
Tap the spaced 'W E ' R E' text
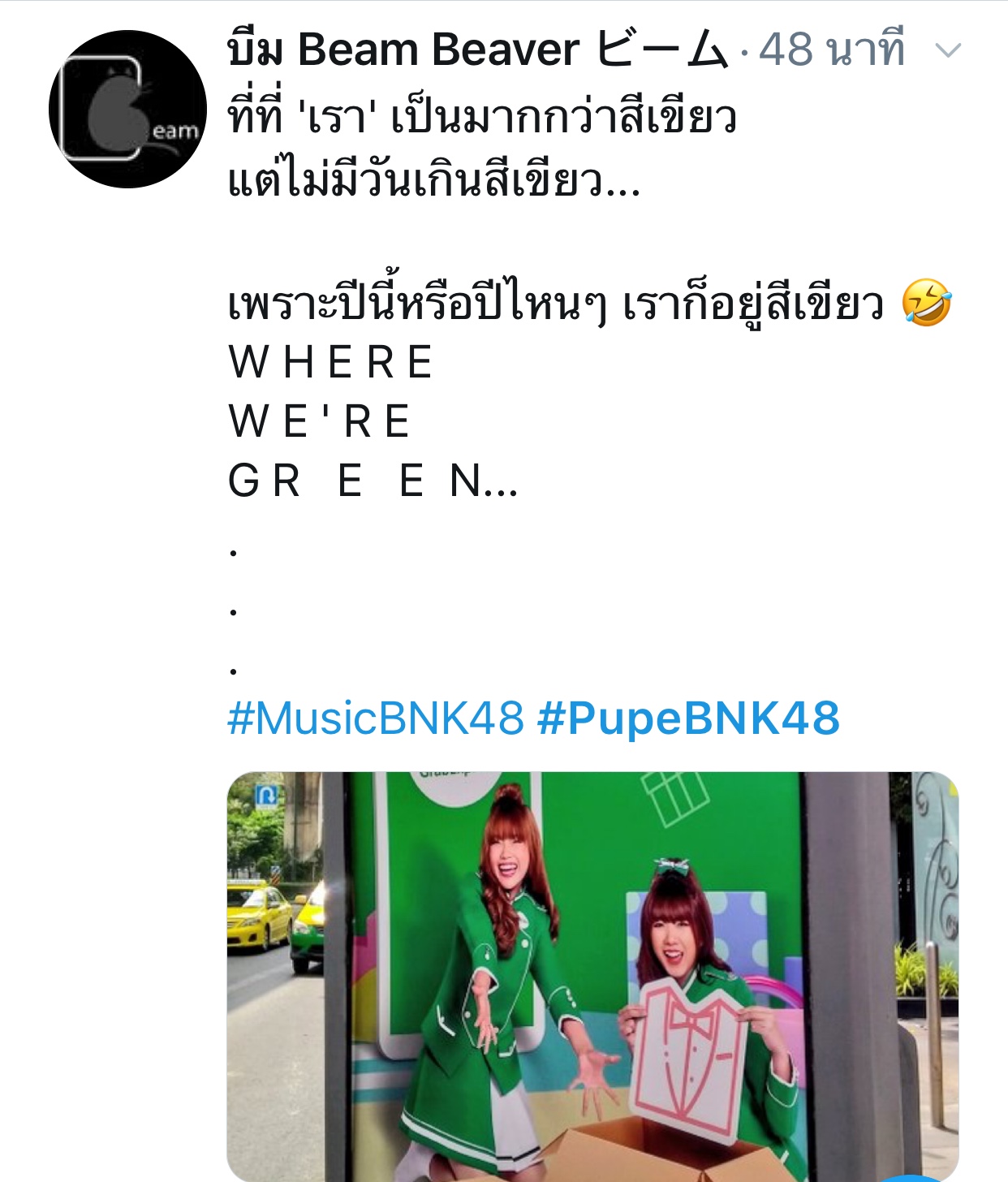pyautogui.click(x=320, y=421)
